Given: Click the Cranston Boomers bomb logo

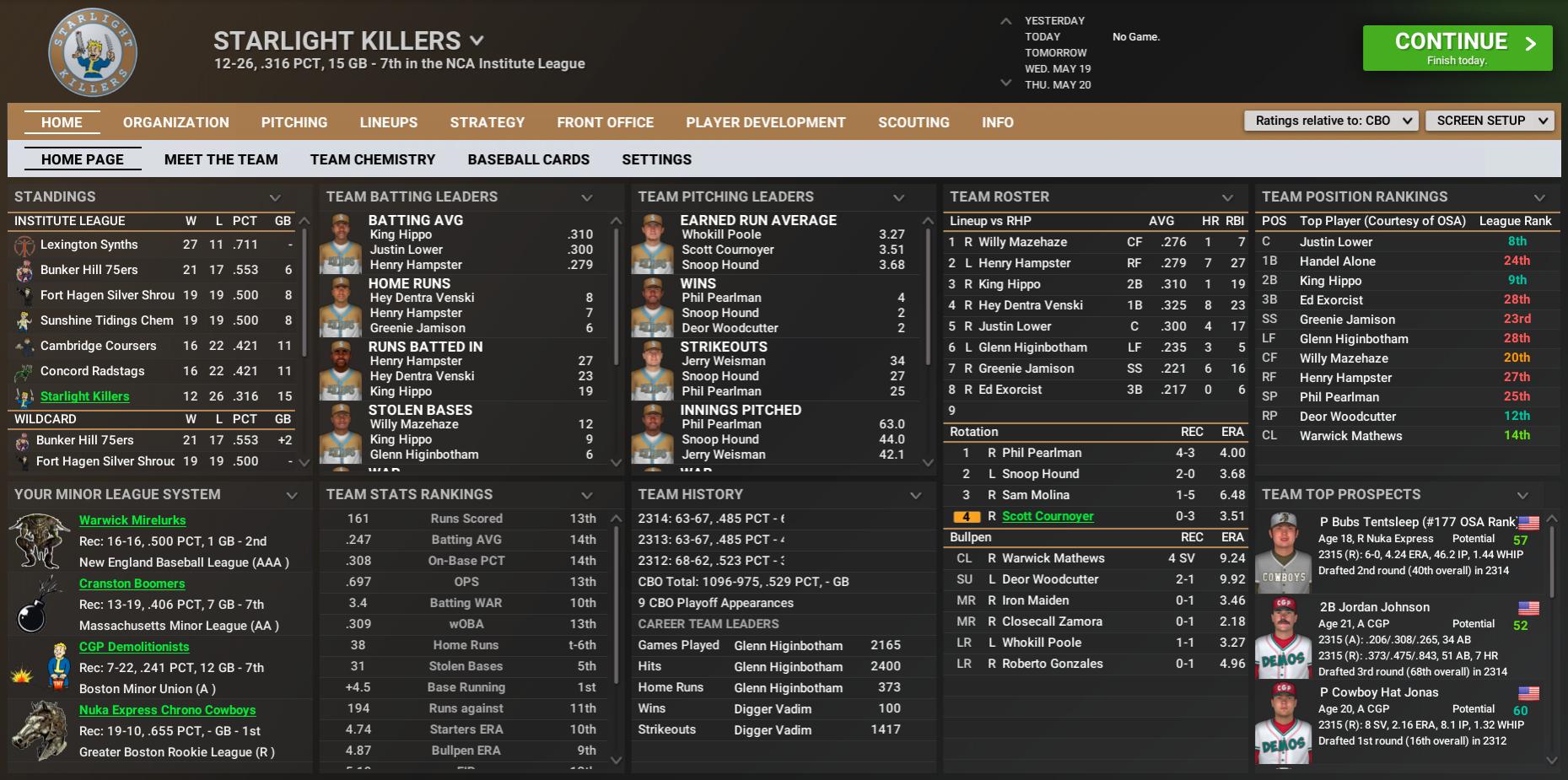Looking at the screenshot, I should 35,605.
